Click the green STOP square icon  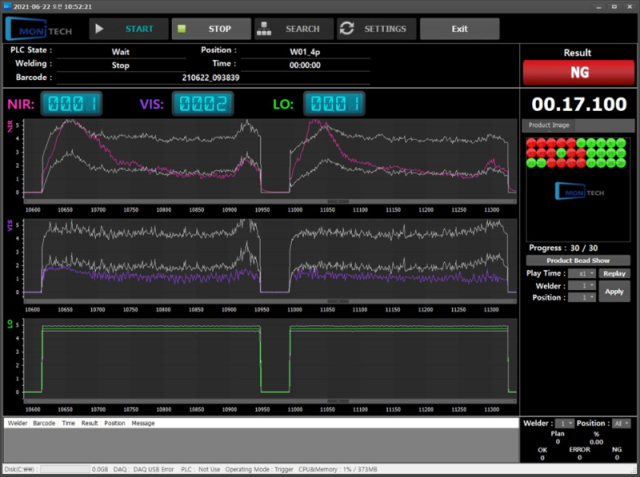tap(183, 29)
